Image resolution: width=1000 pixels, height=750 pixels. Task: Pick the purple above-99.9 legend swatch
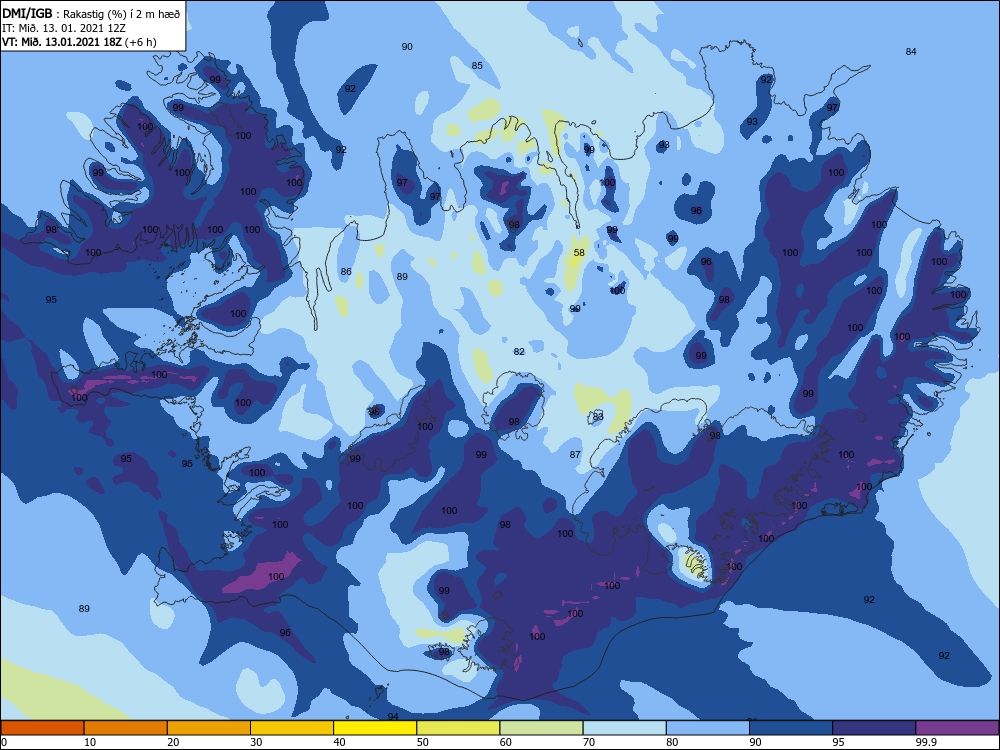pyautogui.click(x=958, y=728)
